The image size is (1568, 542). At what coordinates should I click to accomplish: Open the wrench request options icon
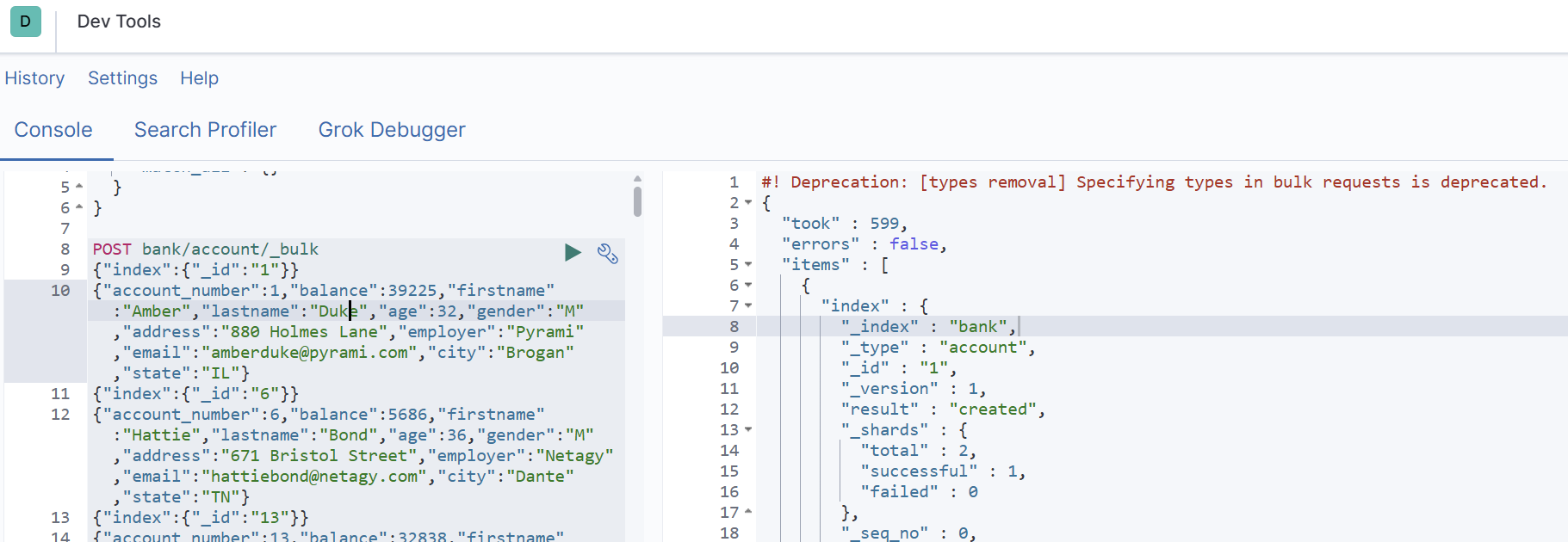pos(608,253)
